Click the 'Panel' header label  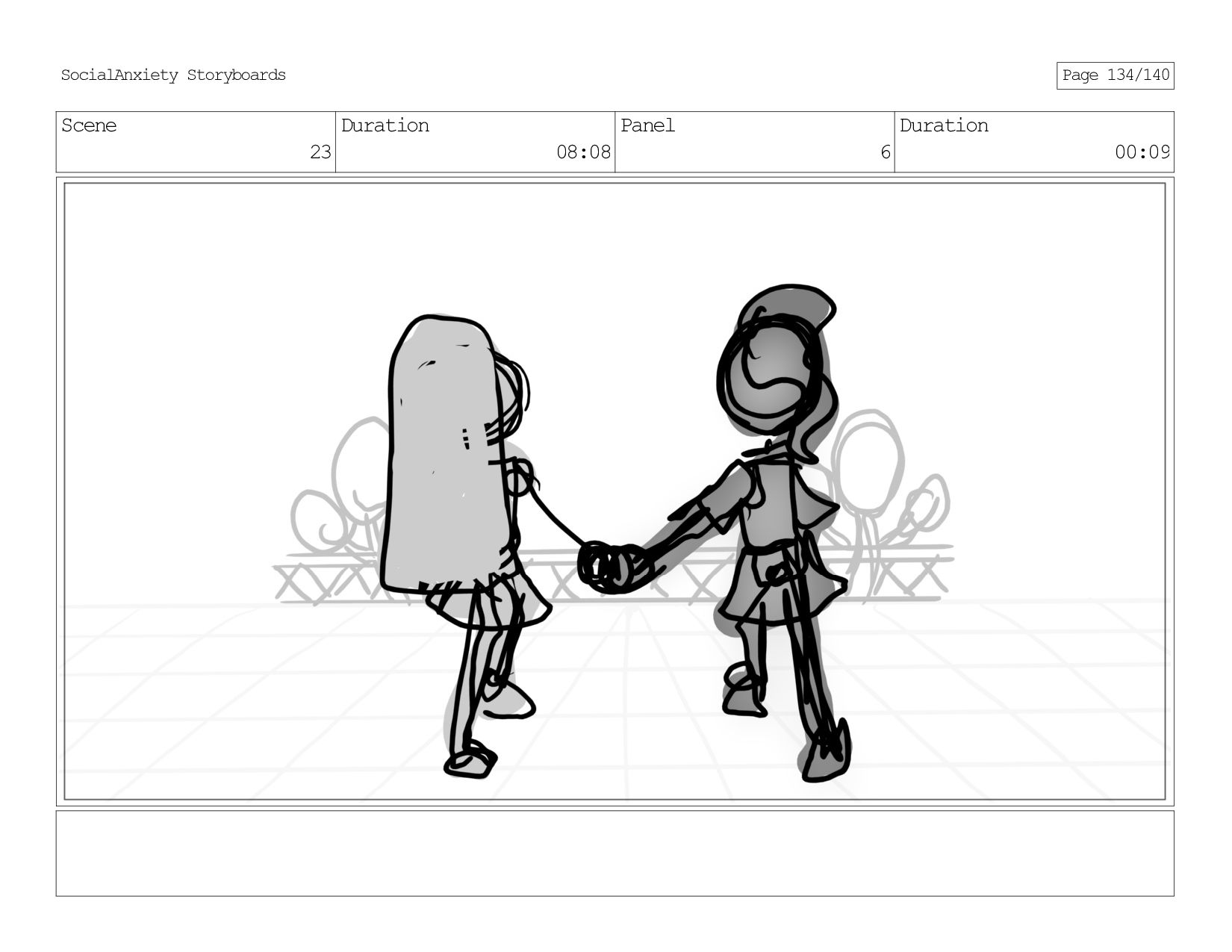click(647, 125)
